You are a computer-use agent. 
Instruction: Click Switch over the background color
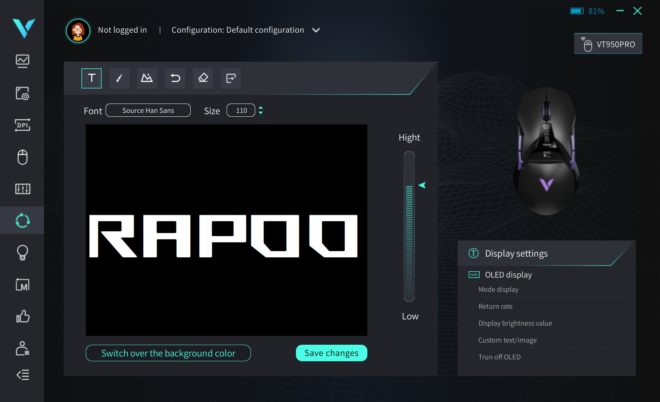(168, 353)
